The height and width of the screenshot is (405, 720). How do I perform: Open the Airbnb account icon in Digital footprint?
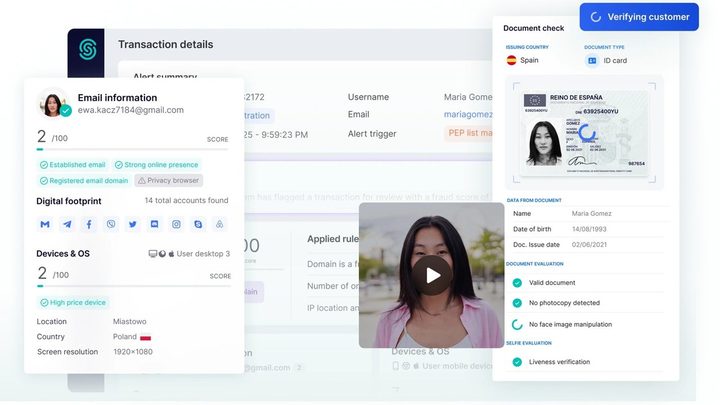tap(219, 224)
